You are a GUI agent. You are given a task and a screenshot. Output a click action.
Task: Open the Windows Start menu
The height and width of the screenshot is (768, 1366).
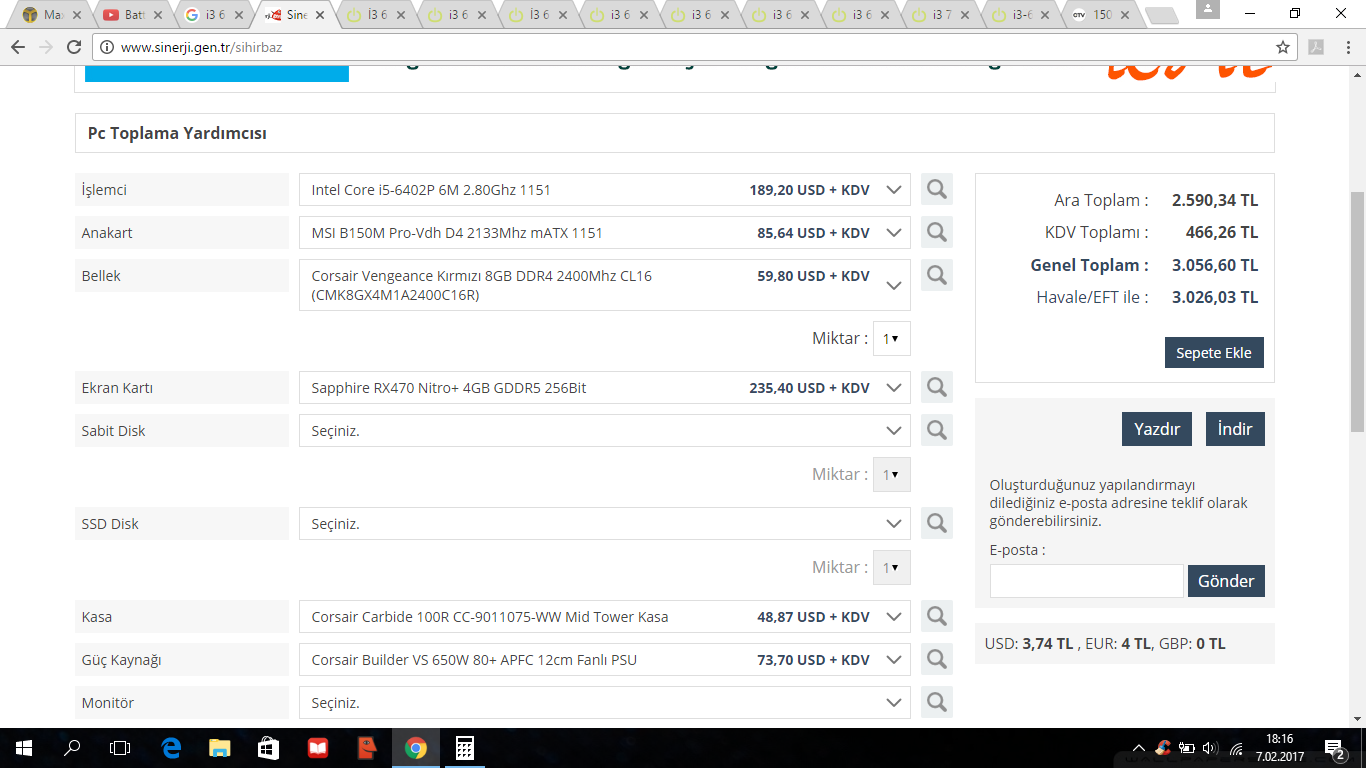pos(23,748)
